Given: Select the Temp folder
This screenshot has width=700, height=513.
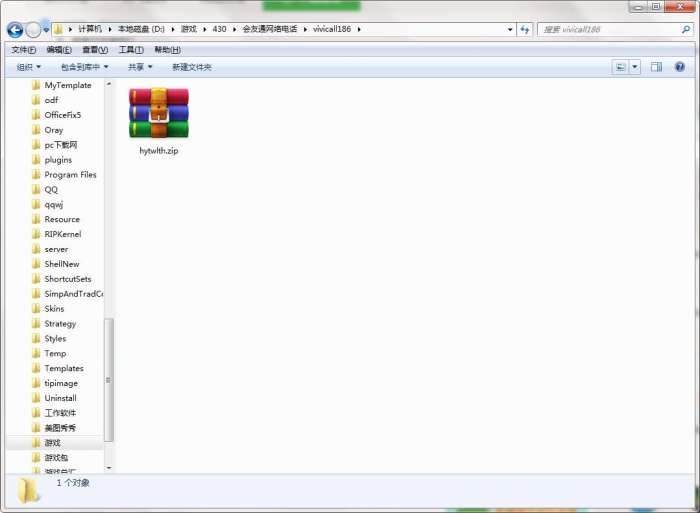Looking at the screenshot, I should (x=55, y=353).
